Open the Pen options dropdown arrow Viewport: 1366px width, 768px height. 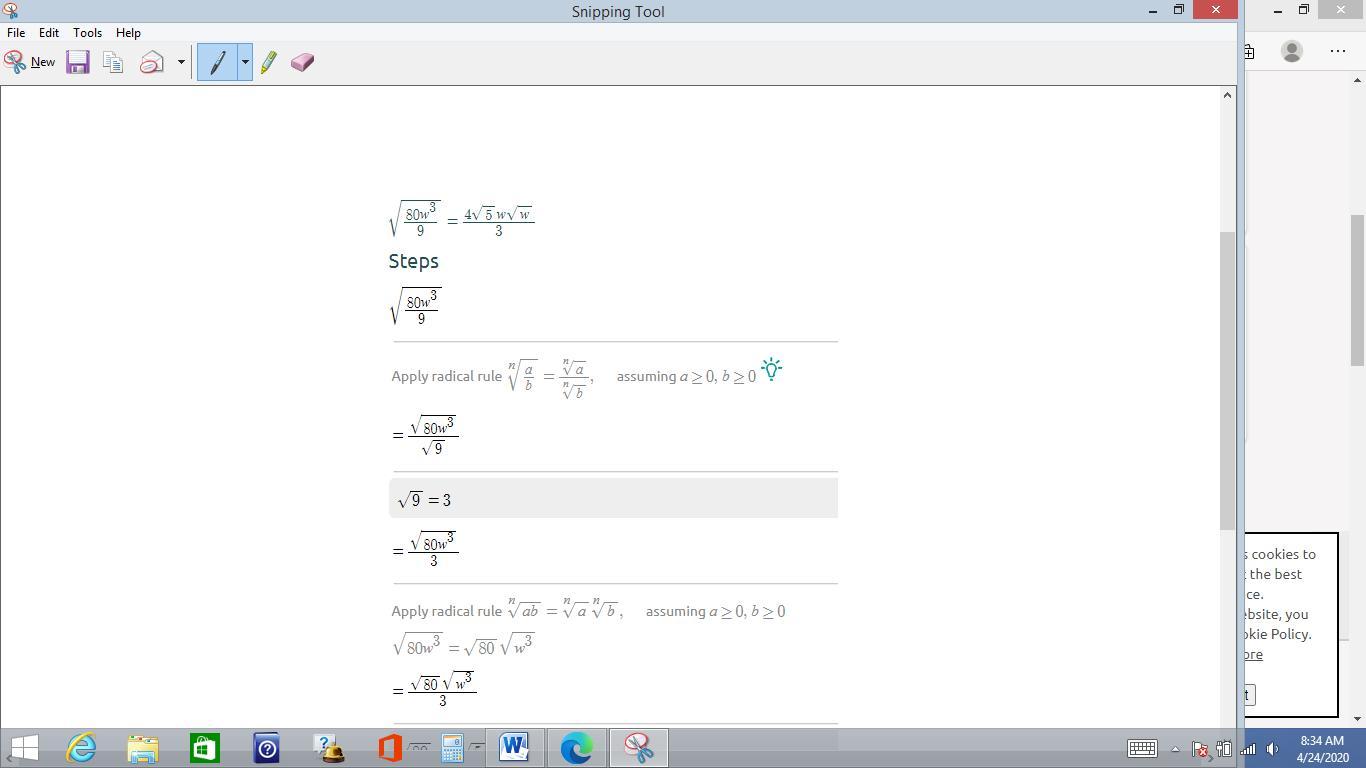pos(244,62)
